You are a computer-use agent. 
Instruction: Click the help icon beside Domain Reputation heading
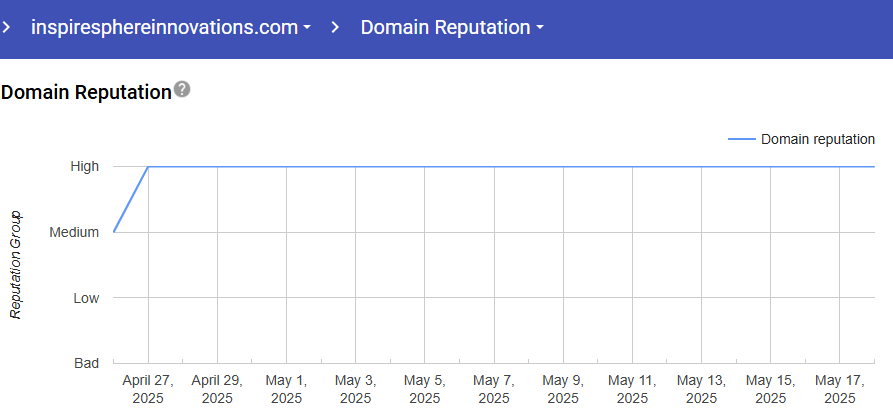pyautogui.click(x=181, y=90)
